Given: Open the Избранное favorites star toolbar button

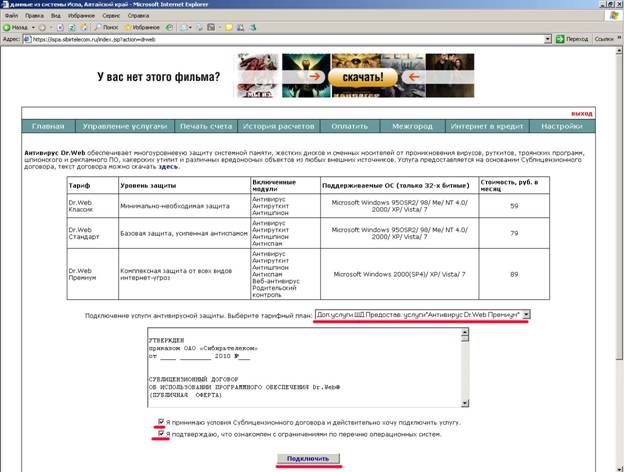Looking at the screenshot, I should [142, 27].
